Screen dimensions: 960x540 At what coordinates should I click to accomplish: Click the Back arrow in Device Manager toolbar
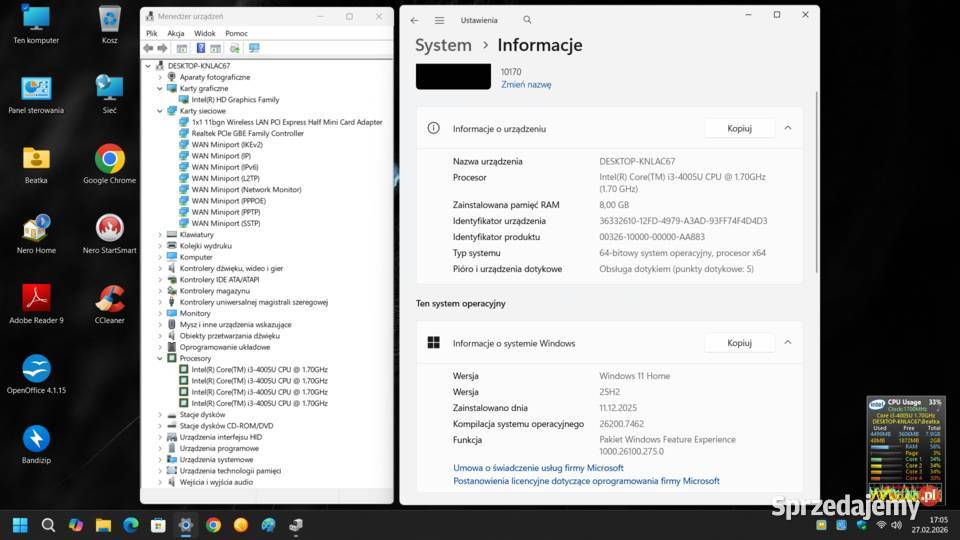[x=148, y=48]
